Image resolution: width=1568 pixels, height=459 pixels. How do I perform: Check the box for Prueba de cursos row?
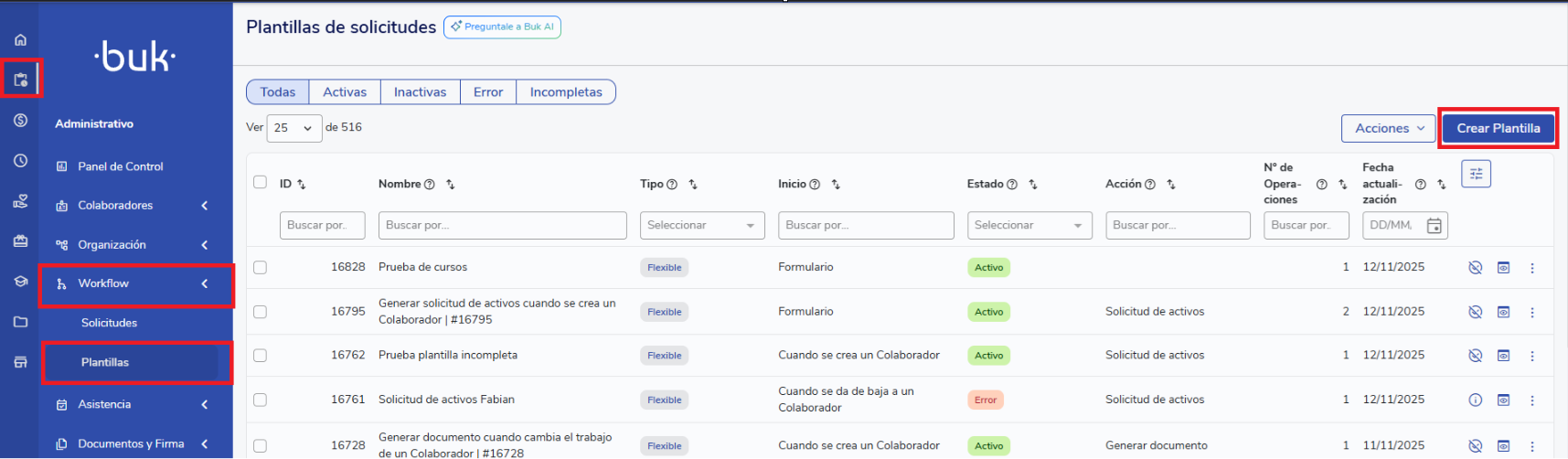pos(261,268)
